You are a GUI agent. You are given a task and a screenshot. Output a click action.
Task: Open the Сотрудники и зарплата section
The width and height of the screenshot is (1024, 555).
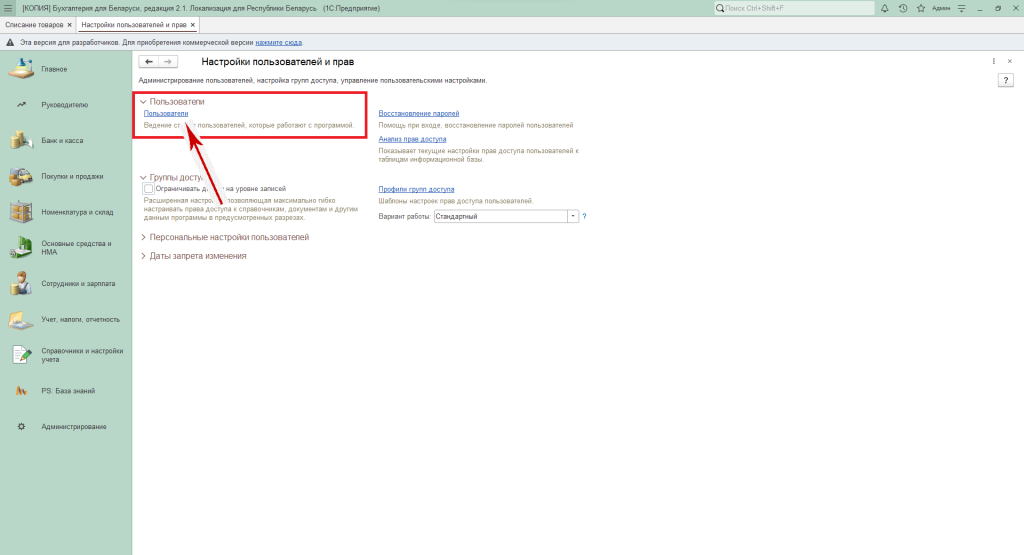(78, 284)
